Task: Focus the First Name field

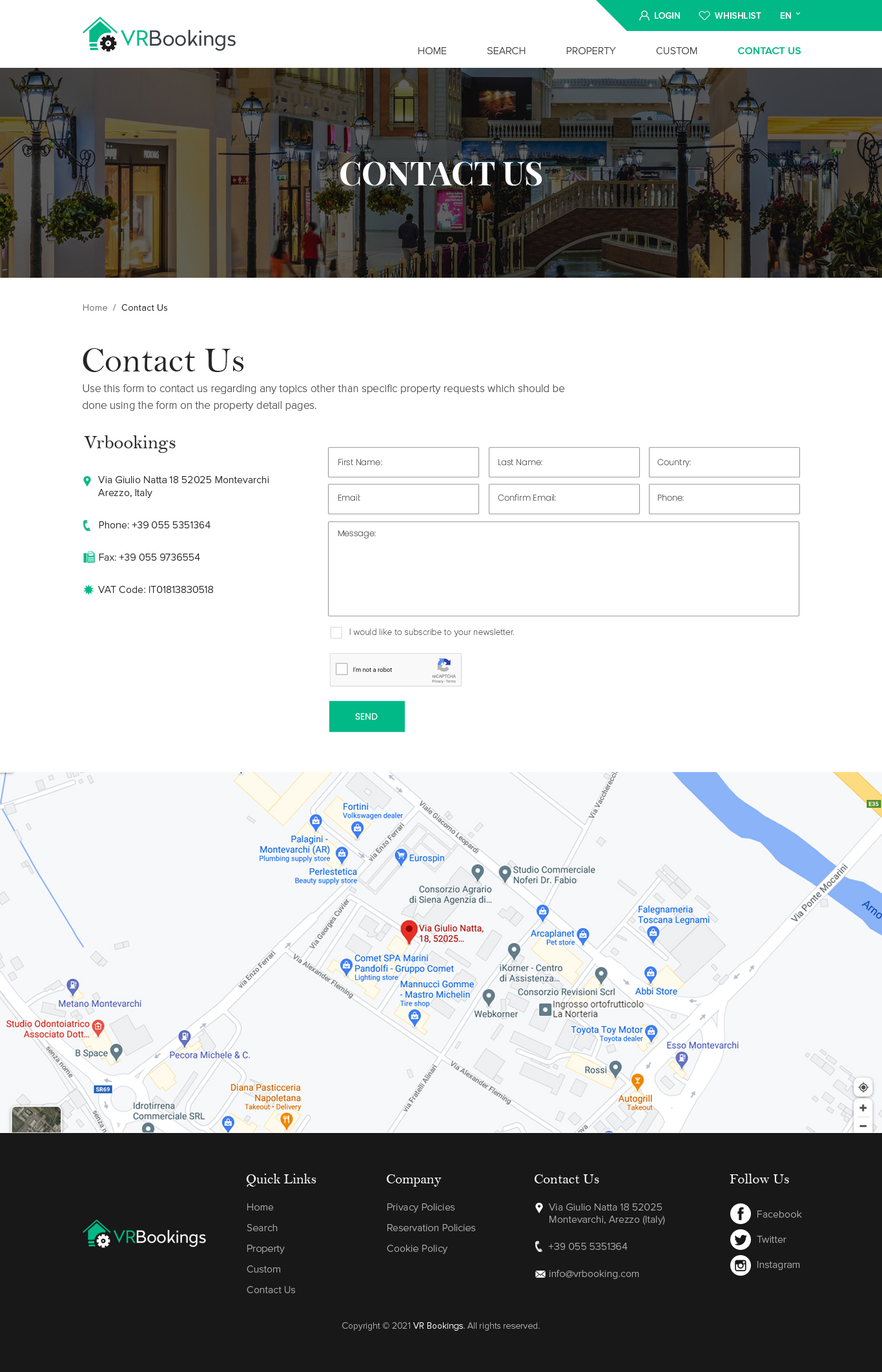Action: tap(404, 463)
